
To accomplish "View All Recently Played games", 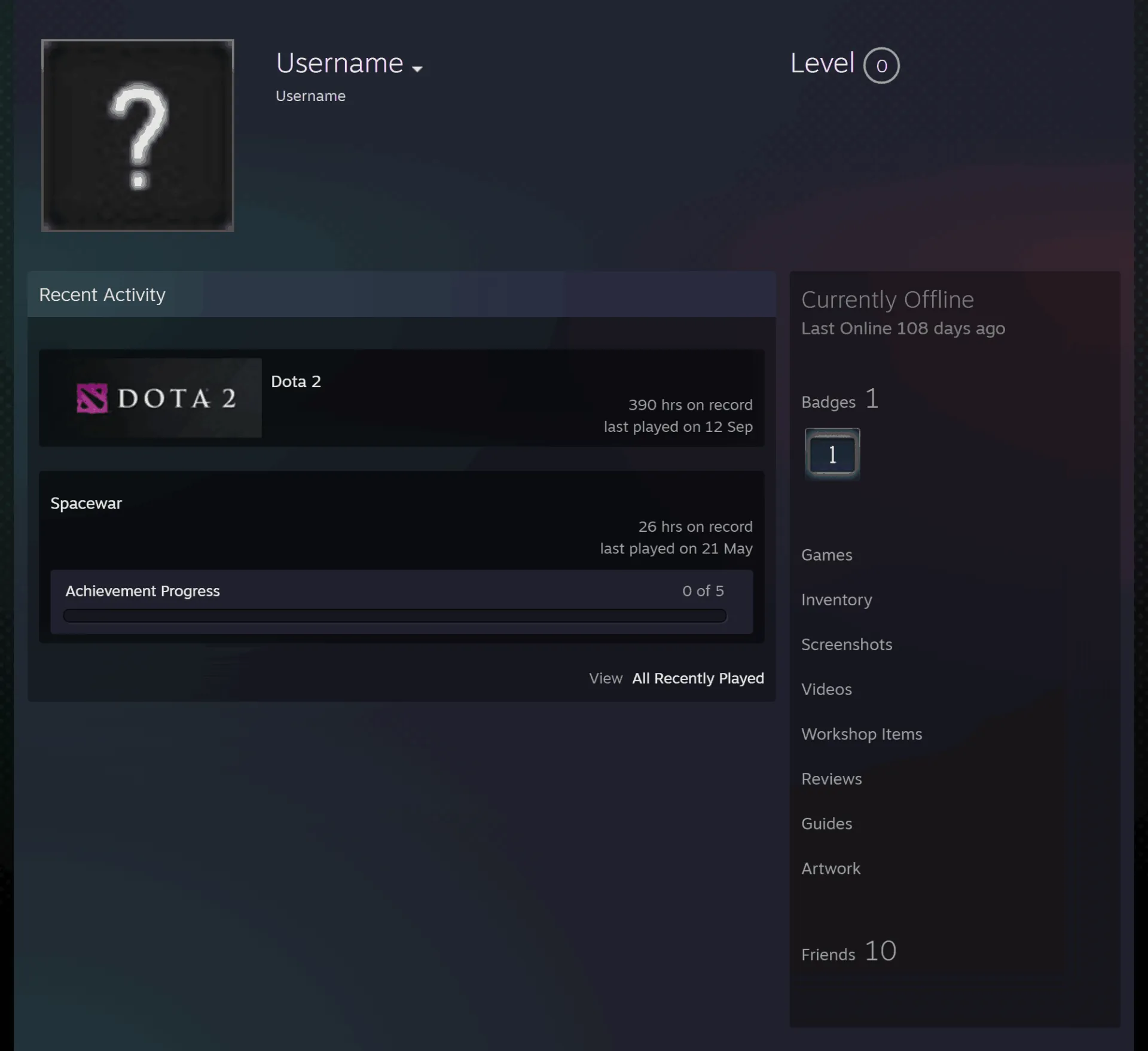I will click(698, 678).
